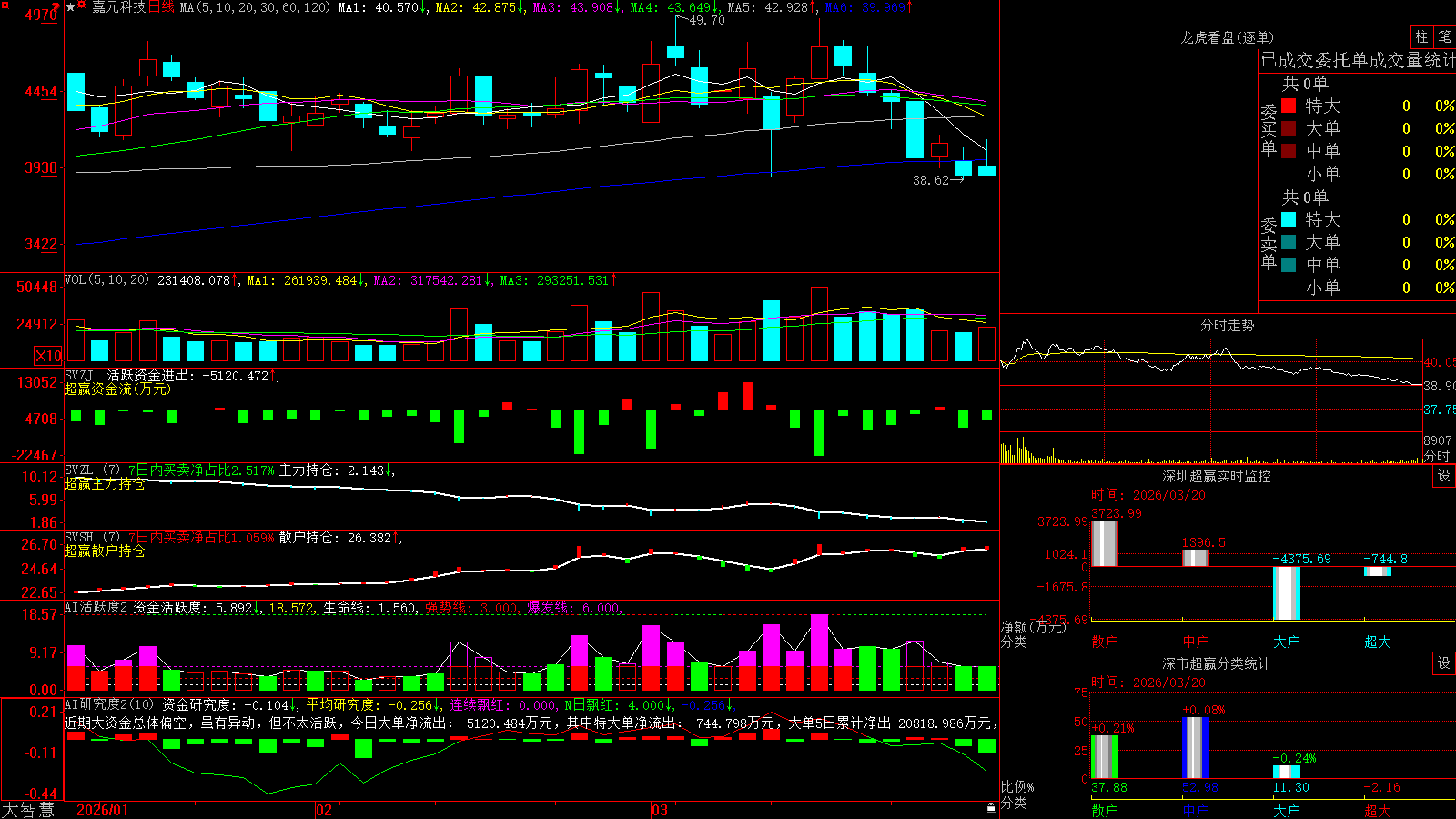Click the SVZL 主力持仓 indicator label
Image resolution: width=1456 pixels, height=819 pixels.
pos(91,470)
